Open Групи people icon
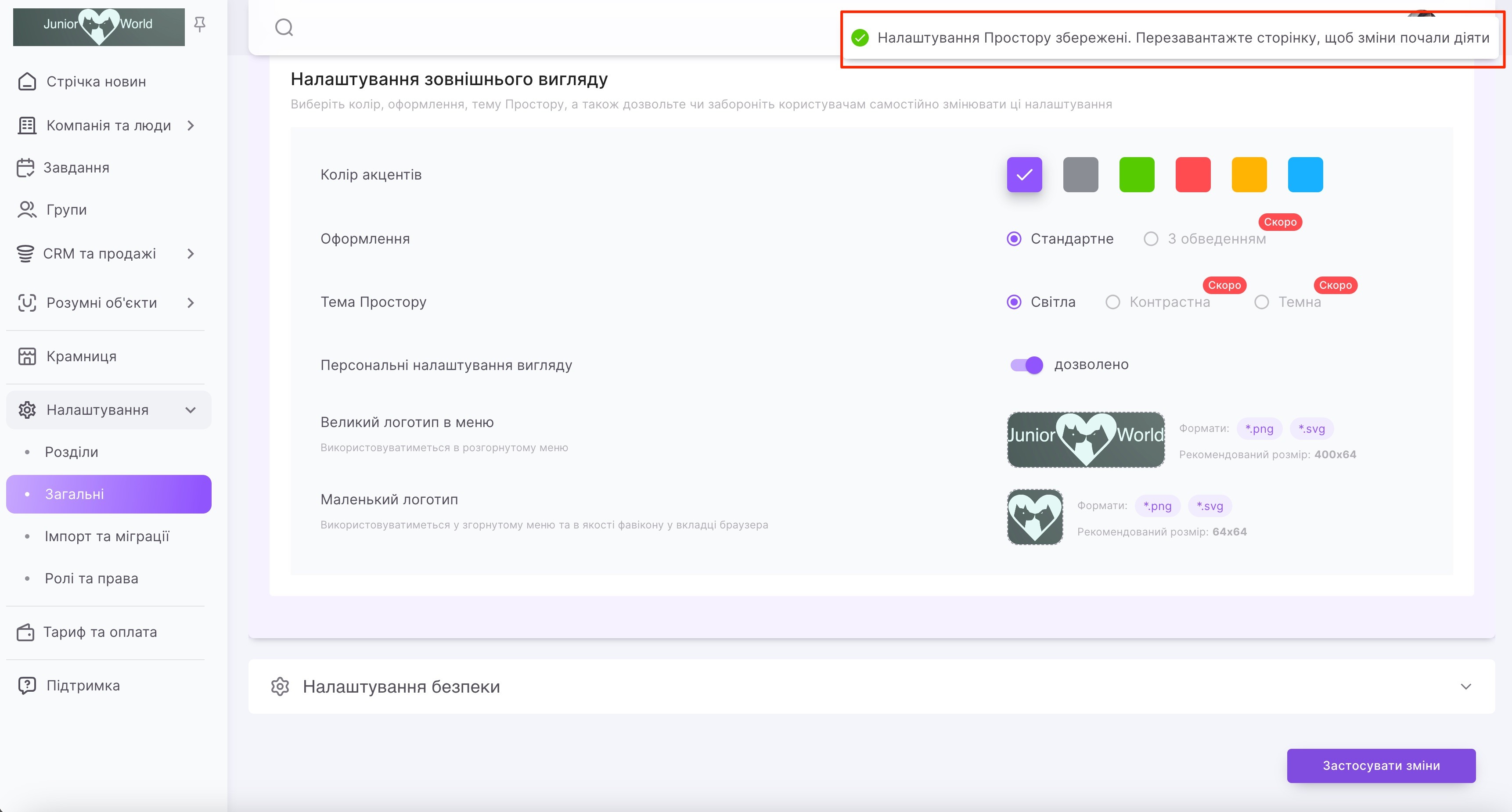1512x812 pixels. point(26,209)
